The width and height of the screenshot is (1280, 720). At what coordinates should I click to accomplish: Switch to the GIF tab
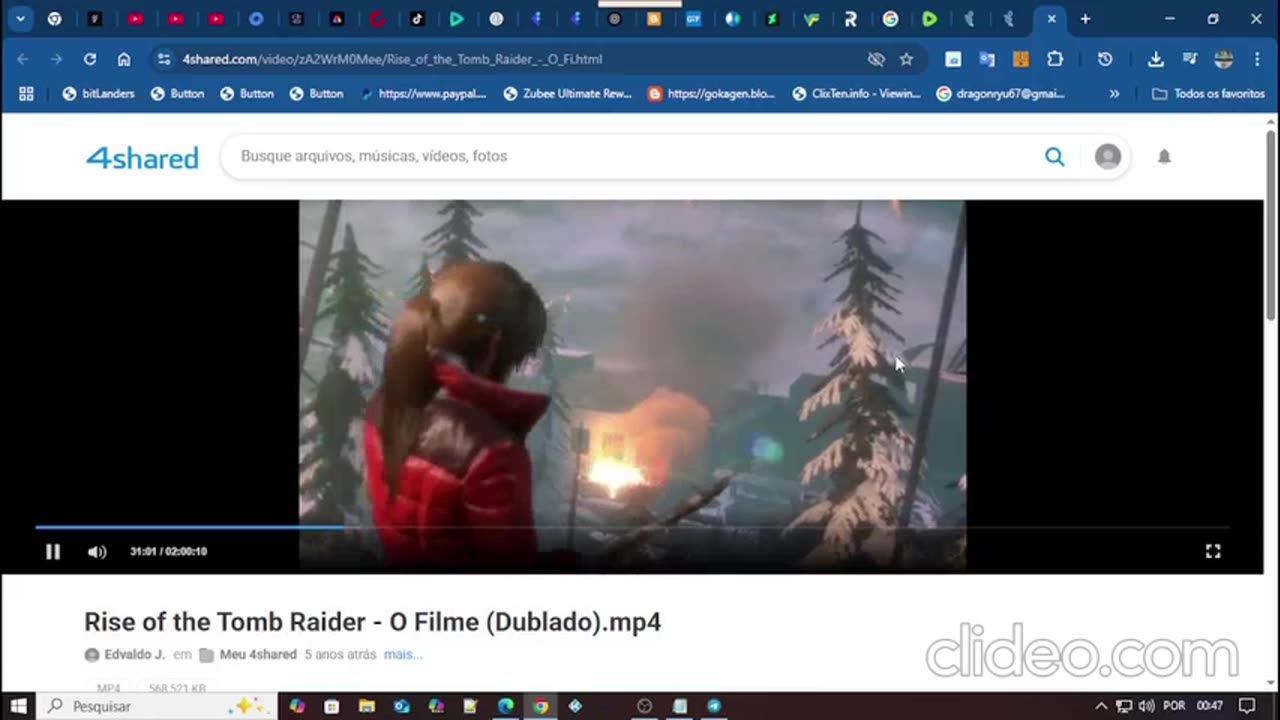[x=693, y=19]
